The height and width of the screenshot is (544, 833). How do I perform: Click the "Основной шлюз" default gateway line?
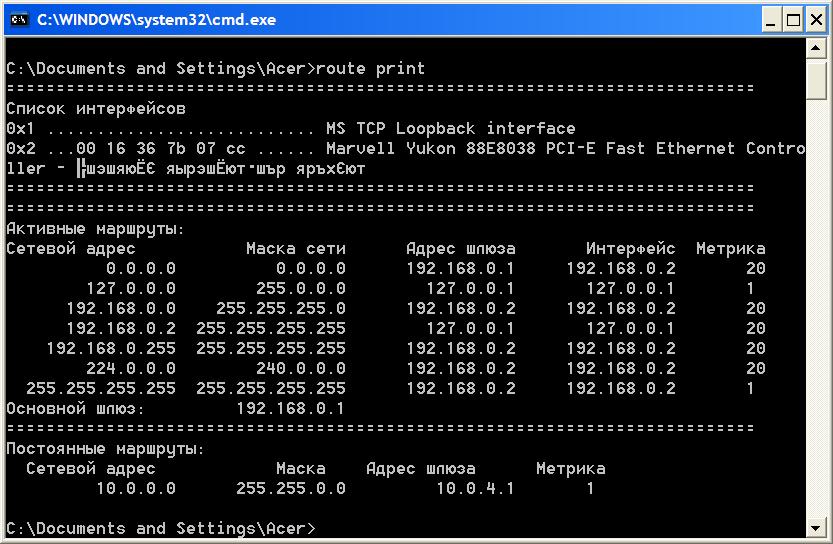pyautogui.click(x=175, y=409)
